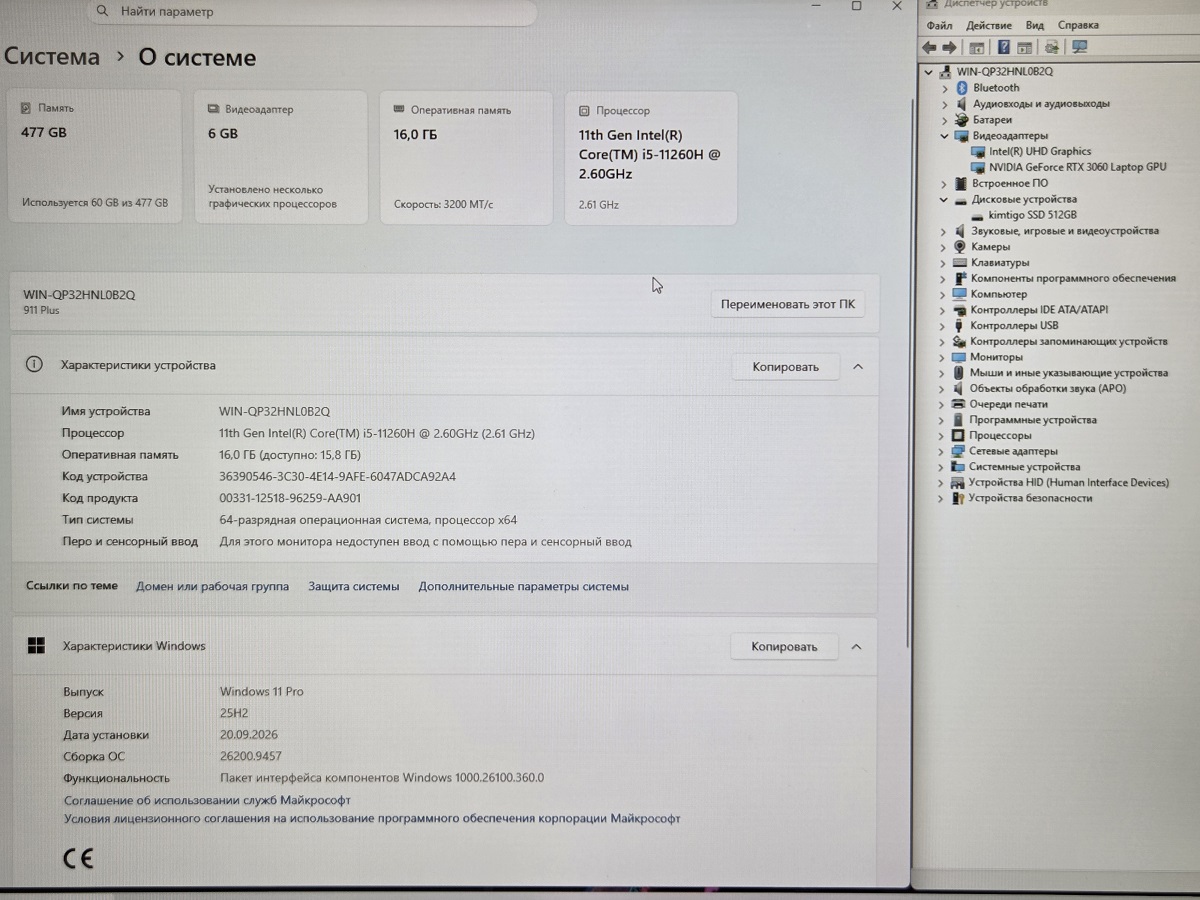
Task: Click the webcam icon beside Камеры
Action: pyautogui.click(x=960, y=246)
